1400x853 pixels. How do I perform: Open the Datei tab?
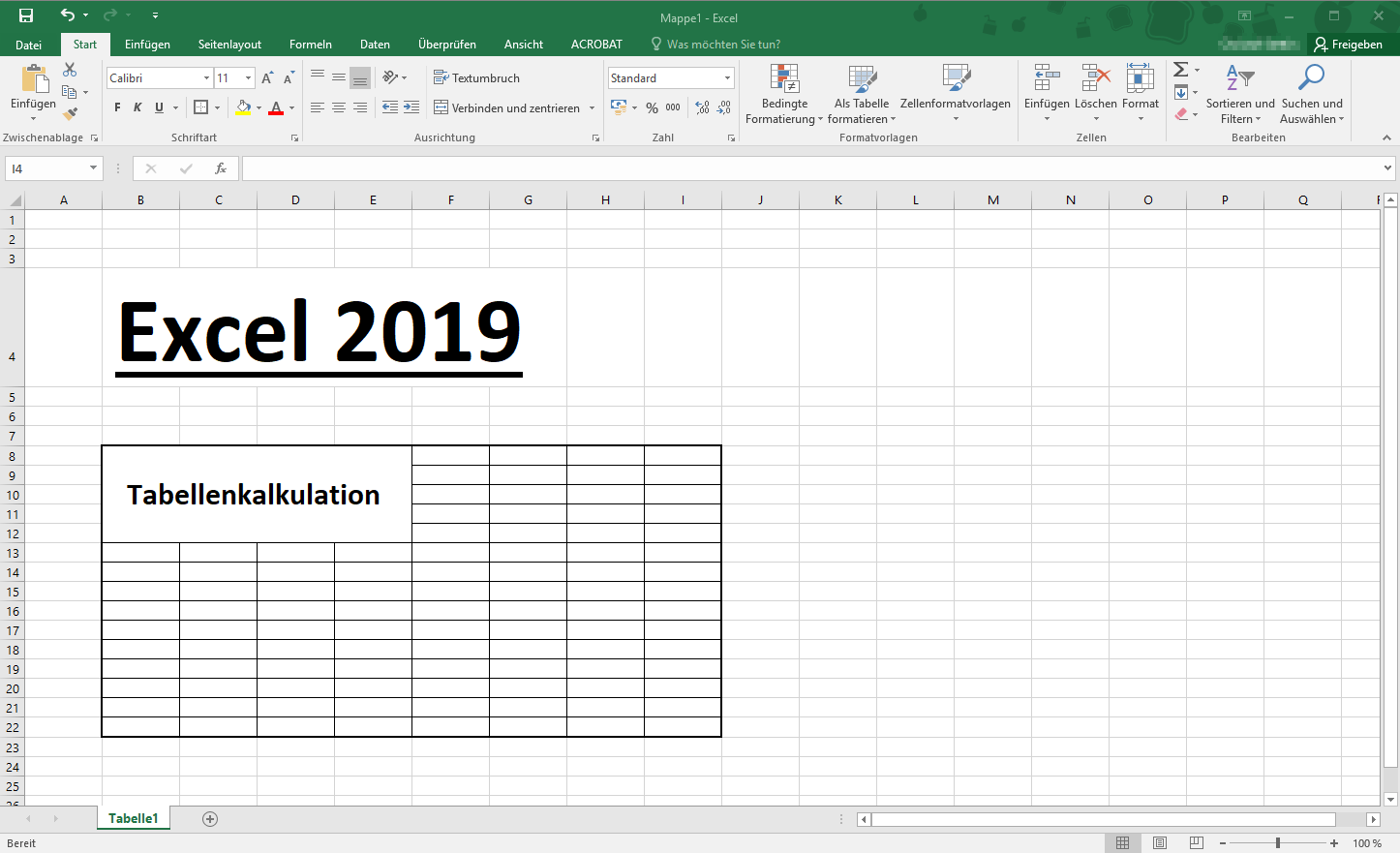(x=29, y=45)
